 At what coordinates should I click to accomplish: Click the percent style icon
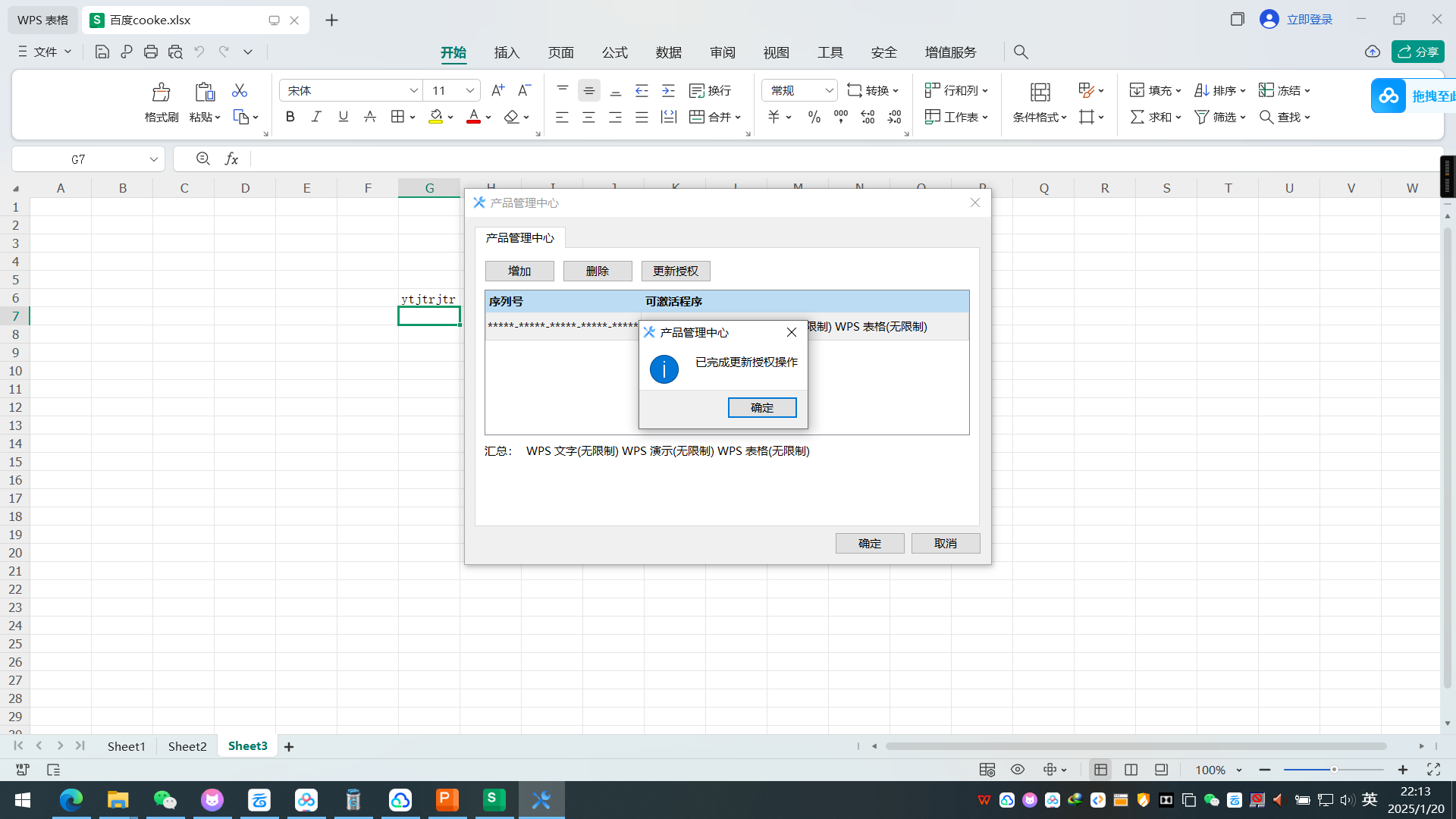[x=814, y=117]
